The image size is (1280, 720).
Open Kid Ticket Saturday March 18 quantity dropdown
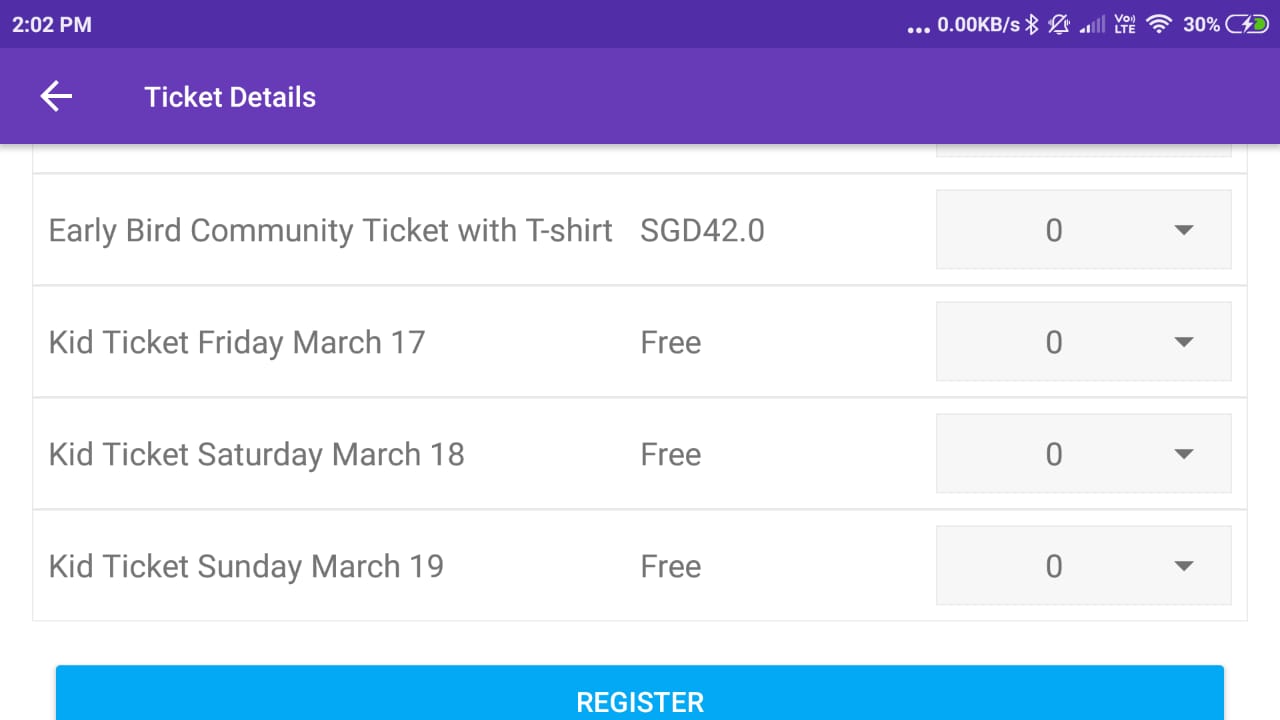tap(1083, 454)
